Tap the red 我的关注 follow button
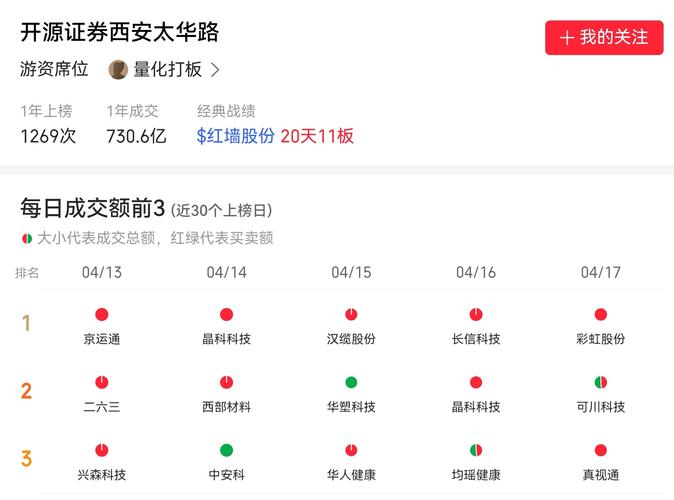 click(x=604, y=37)
